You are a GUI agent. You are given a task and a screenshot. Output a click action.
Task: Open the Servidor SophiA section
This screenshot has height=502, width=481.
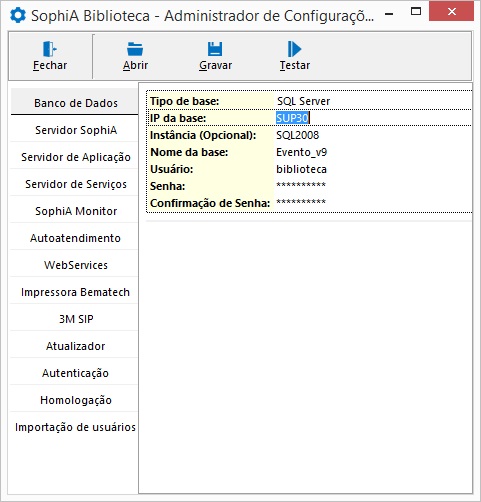point(75,130)
